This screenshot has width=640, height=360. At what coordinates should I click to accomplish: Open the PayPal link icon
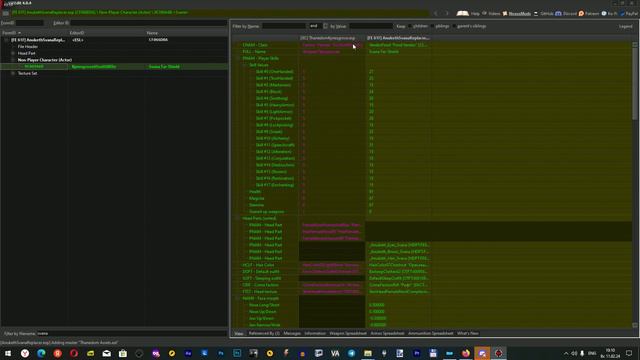point(622,13)
